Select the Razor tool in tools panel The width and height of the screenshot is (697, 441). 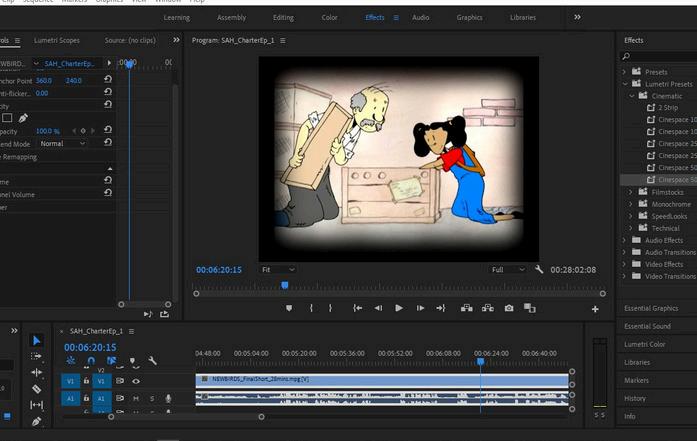pos(36,388)
